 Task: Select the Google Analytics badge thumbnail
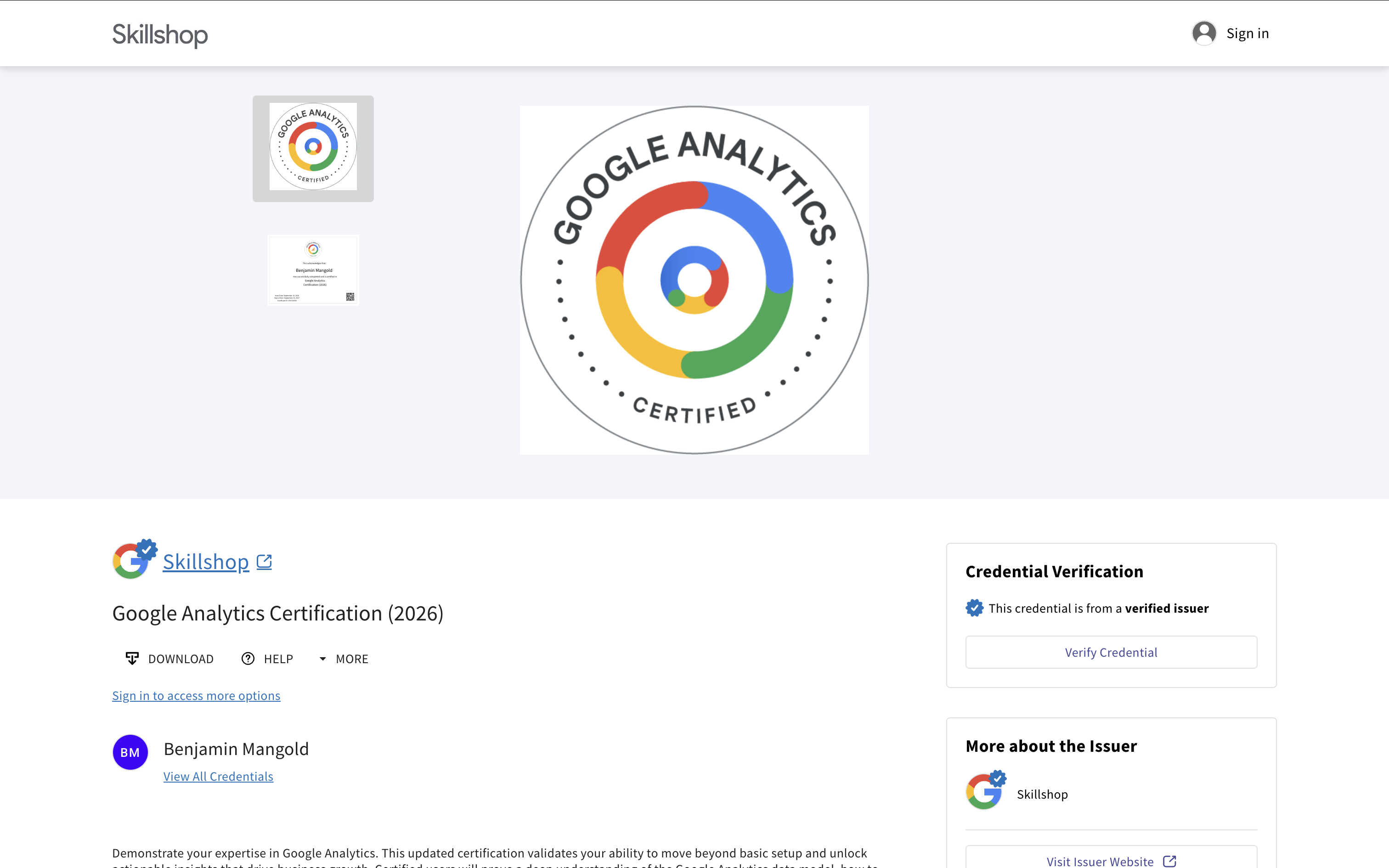pos(313,148)
